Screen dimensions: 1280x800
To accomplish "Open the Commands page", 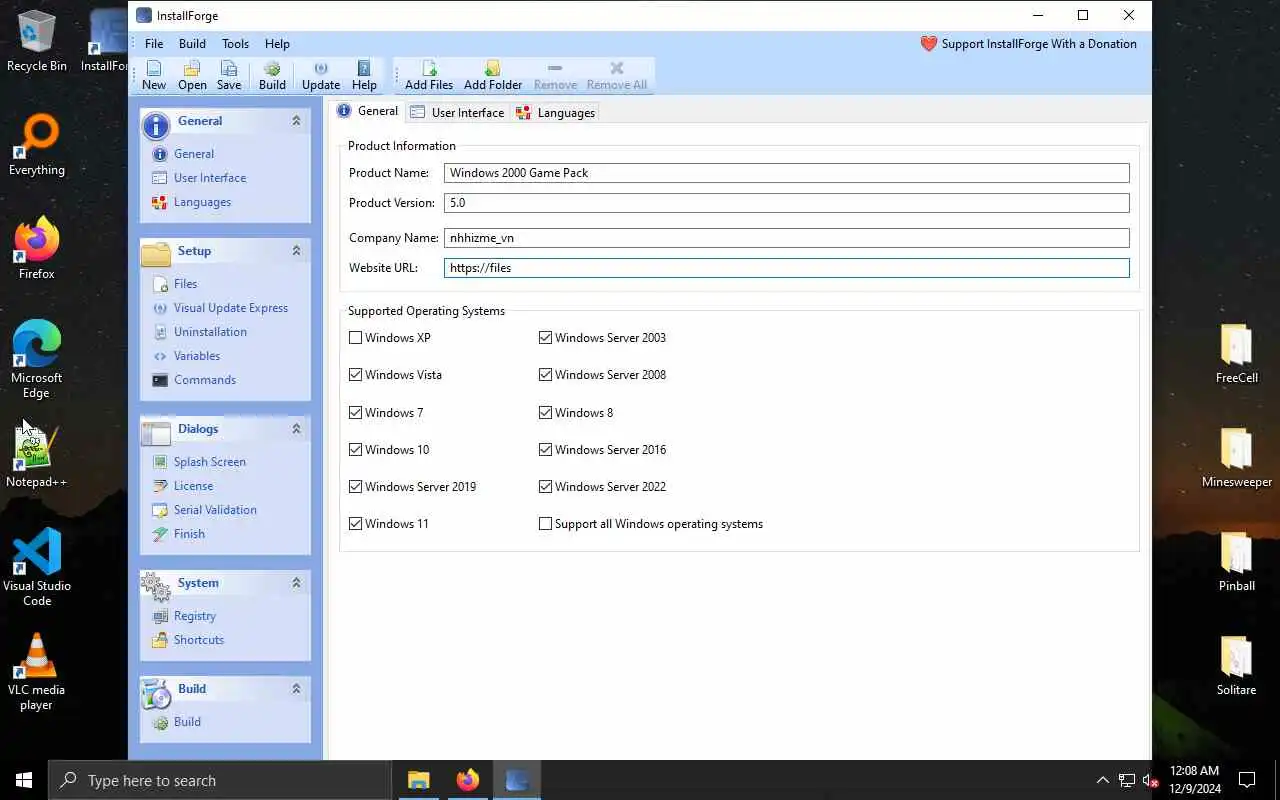I will point(205,380).
